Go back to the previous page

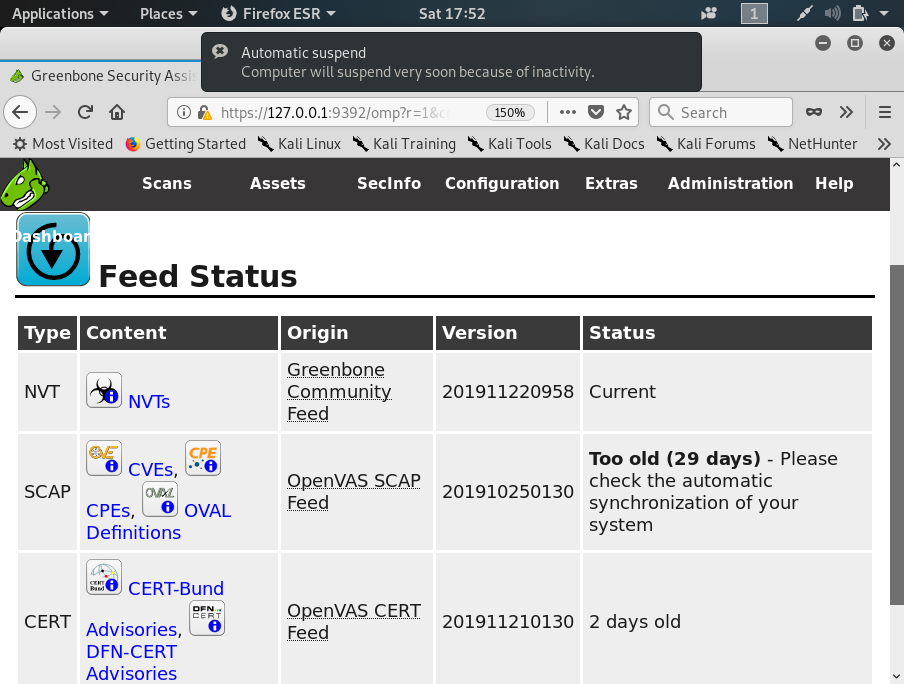[20, 112]
